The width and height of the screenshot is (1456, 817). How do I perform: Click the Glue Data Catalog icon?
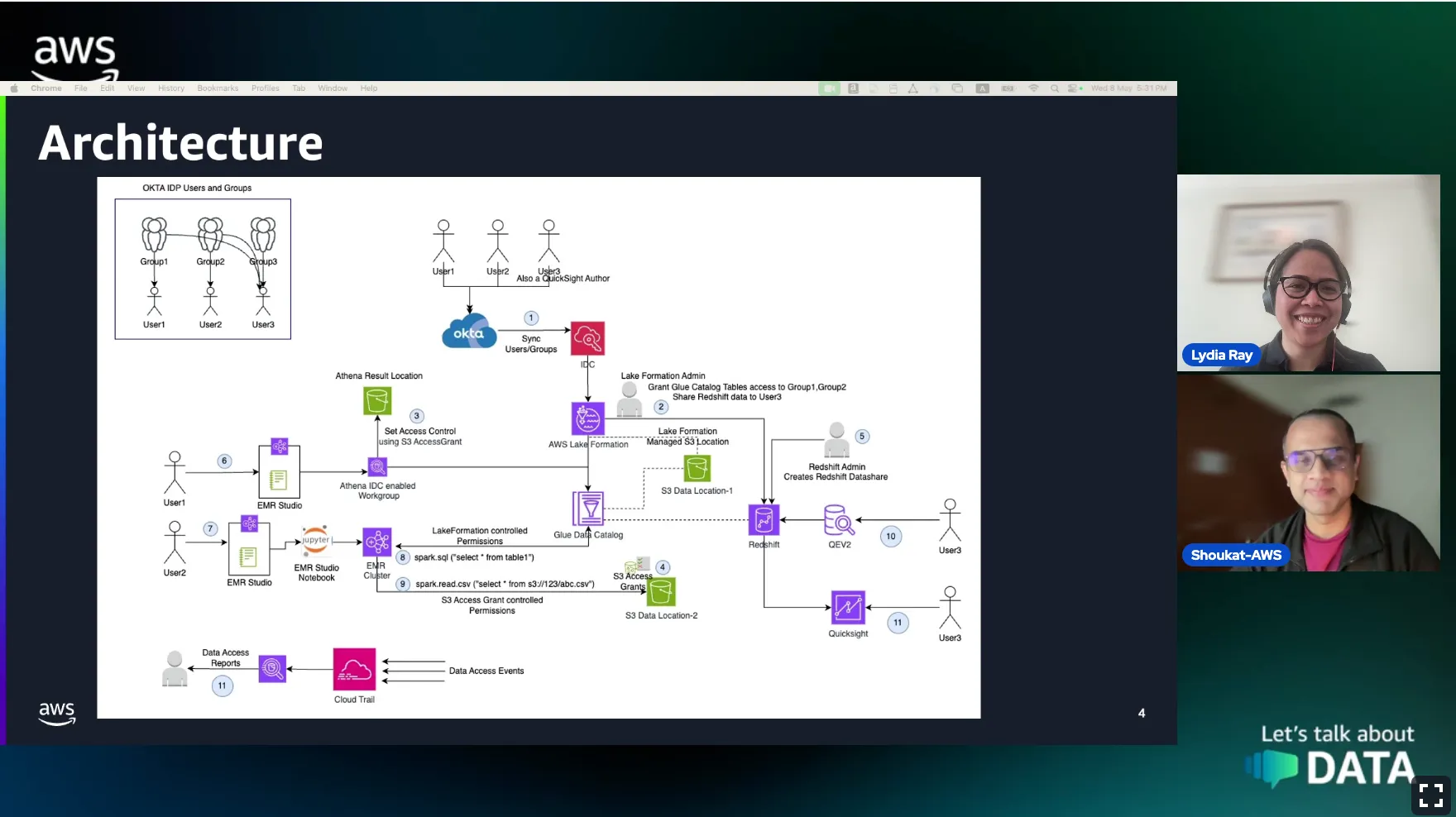[588, 509]
